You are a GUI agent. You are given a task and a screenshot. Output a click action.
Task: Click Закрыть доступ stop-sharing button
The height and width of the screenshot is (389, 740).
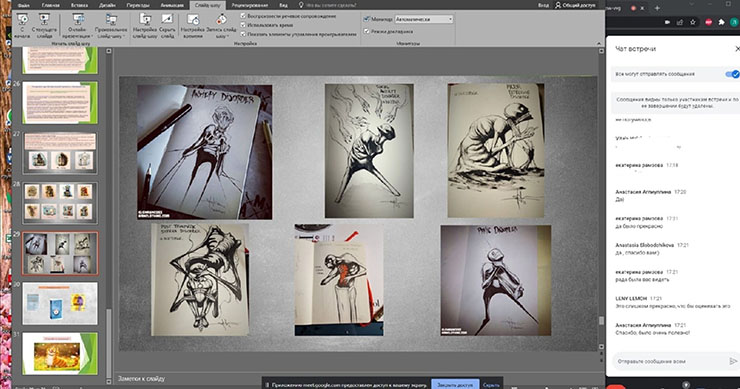(x=454, y=385)
